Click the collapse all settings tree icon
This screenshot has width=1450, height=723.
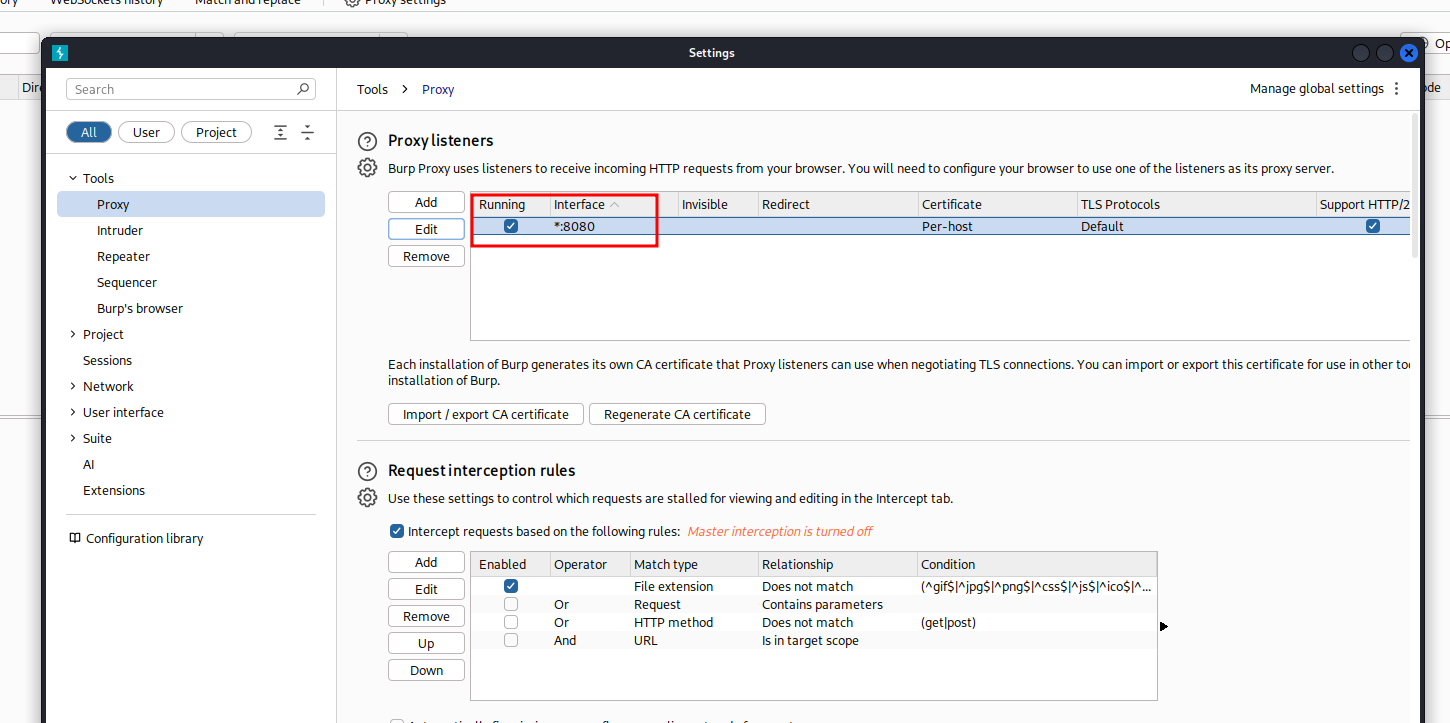(308, 132)
